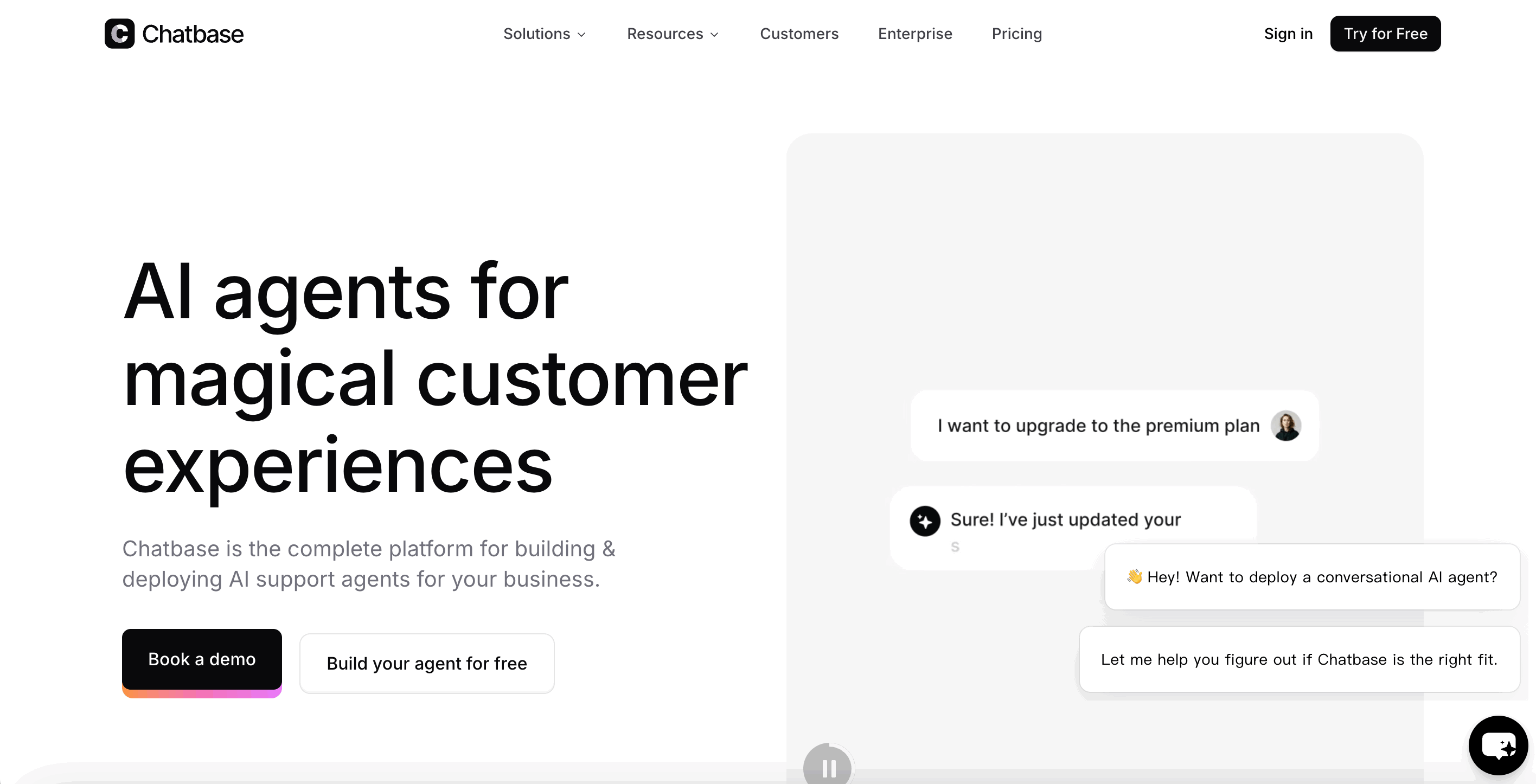Open the Resources menu
The width and height of the screenshot is (1536, 784).
673,34
